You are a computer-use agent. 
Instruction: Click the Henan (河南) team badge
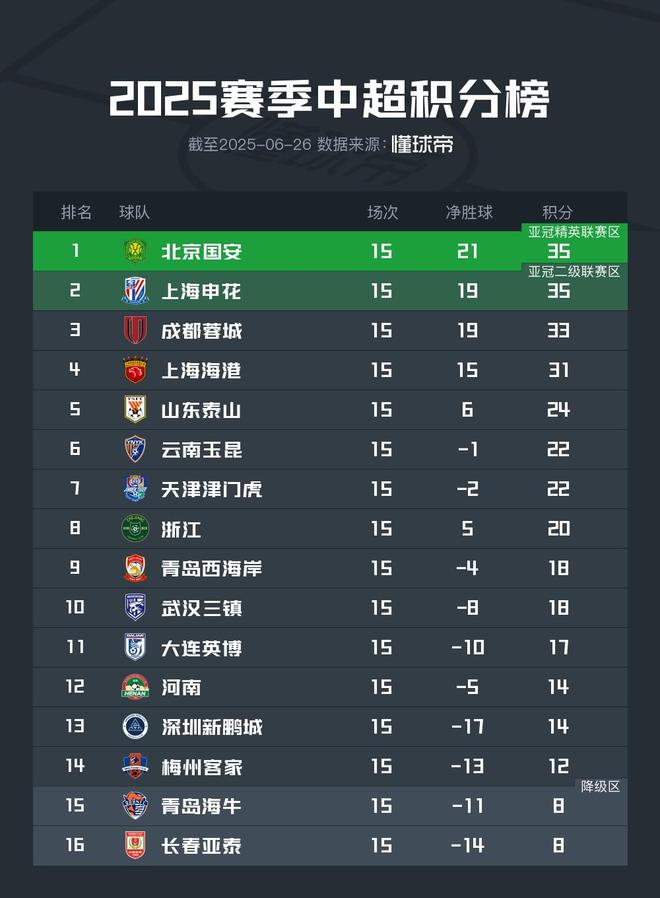pos(135,687)
